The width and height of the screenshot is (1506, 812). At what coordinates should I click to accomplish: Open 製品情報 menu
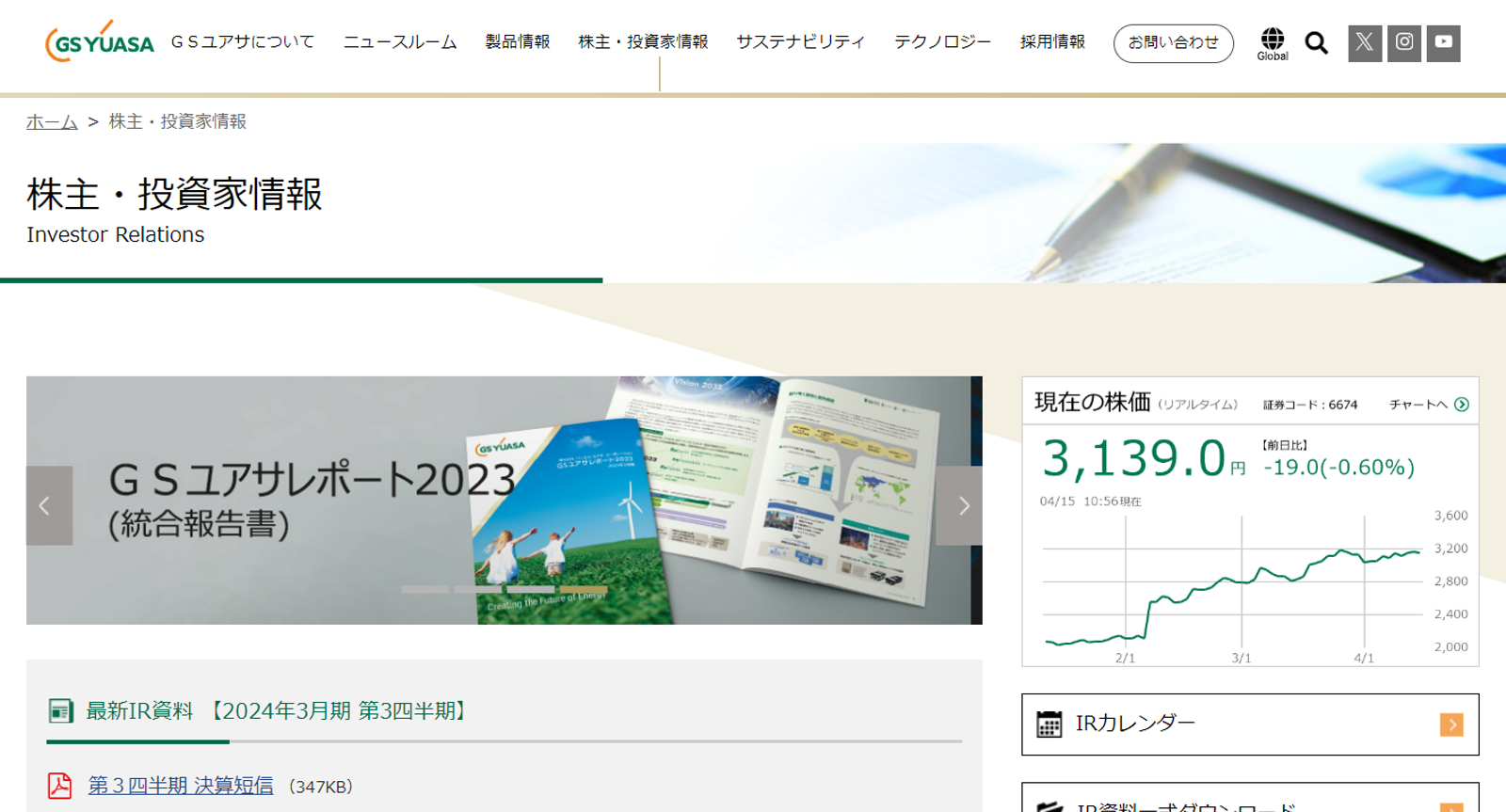pos(518,42)
